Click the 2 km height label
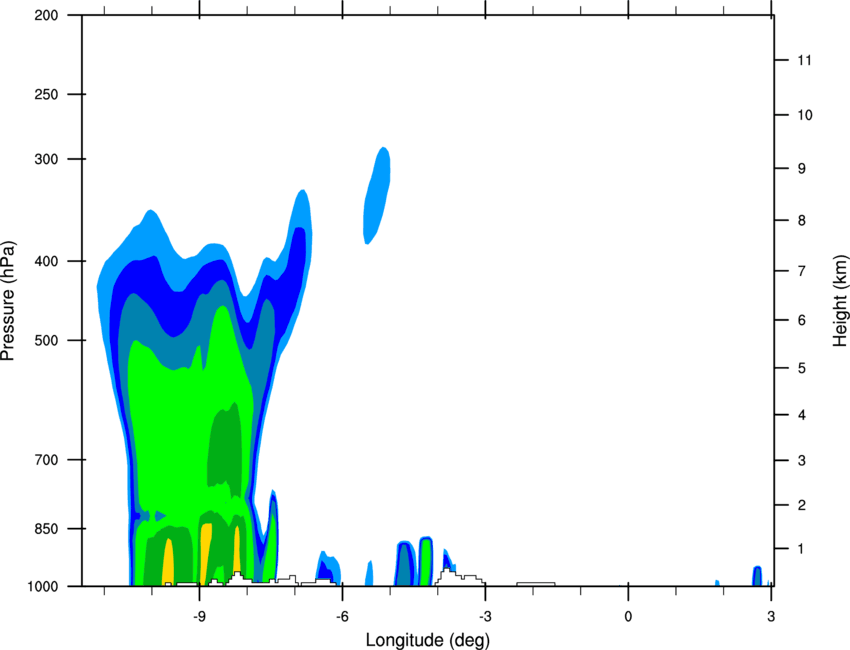Screen dimensions: 850x650 802,505
